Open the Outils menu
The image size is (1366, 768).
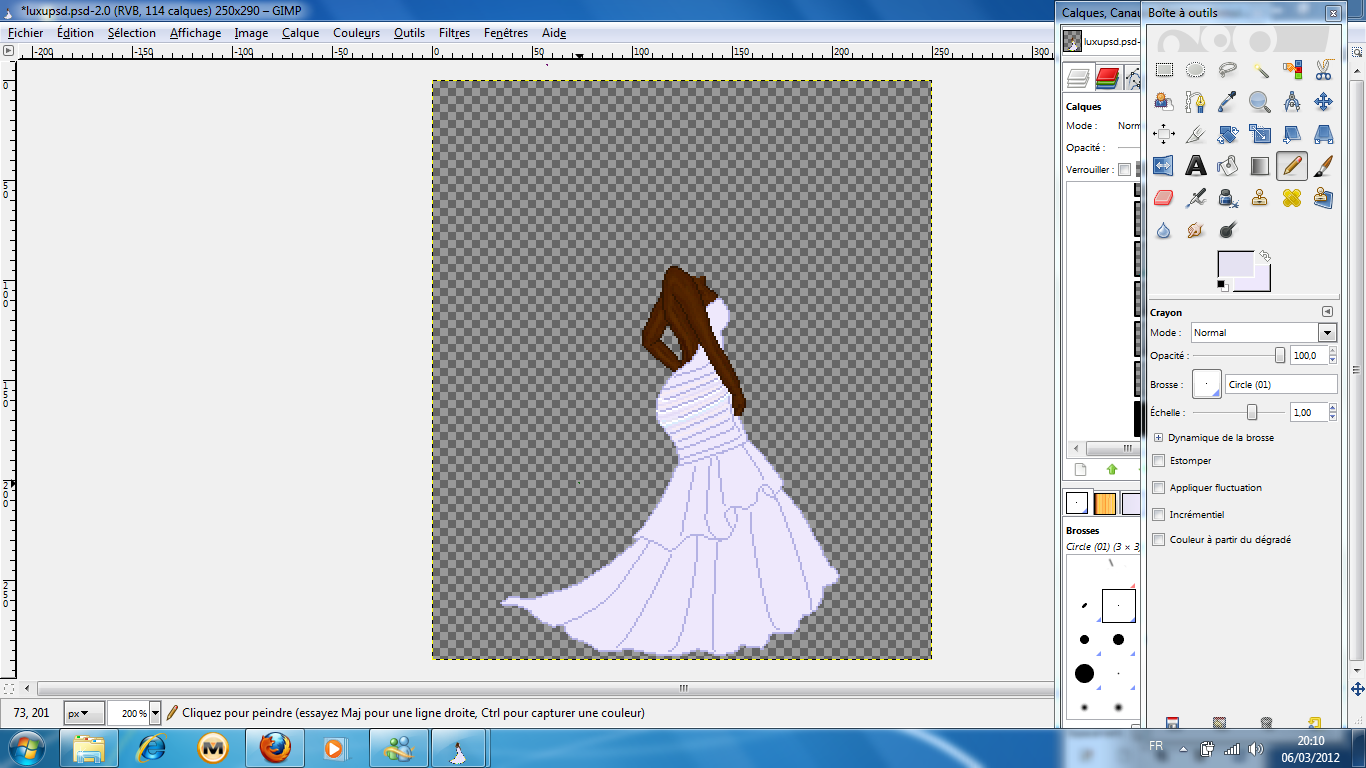[x=409, y=33]
